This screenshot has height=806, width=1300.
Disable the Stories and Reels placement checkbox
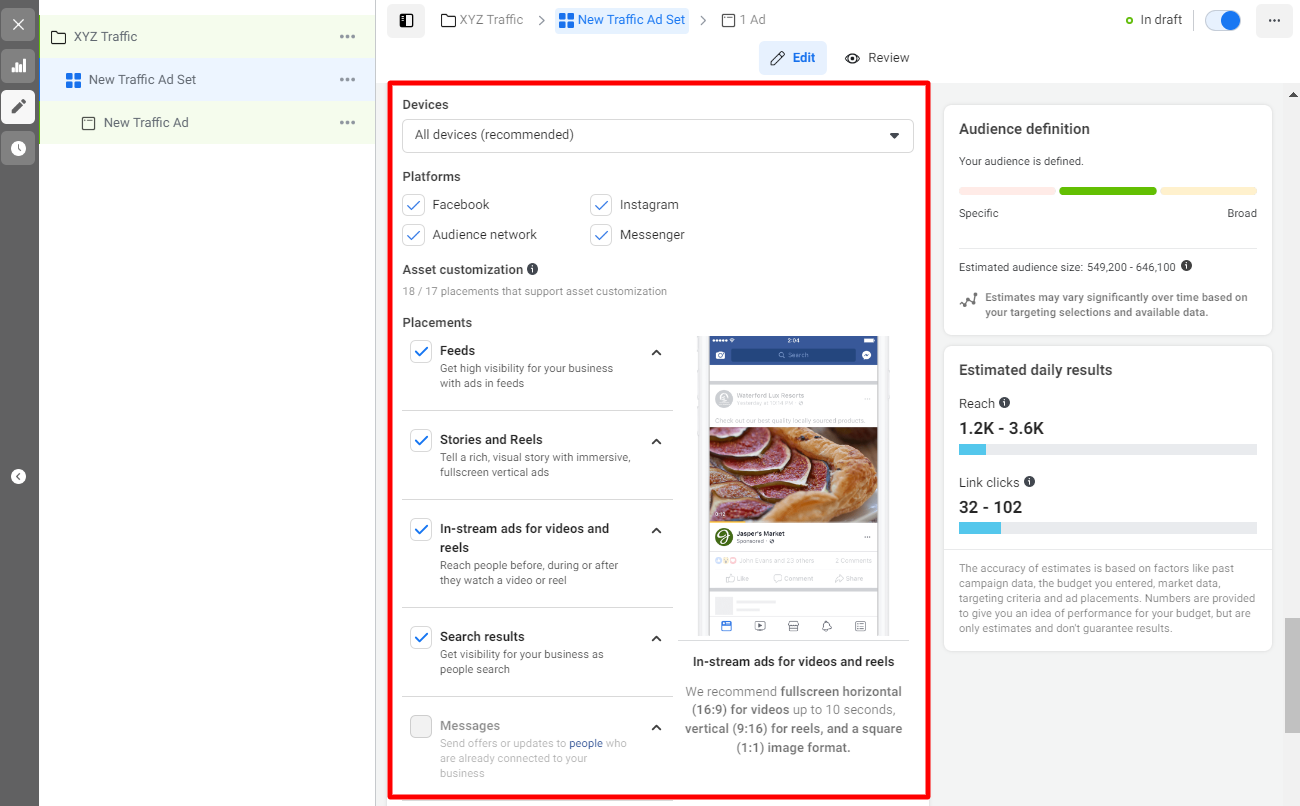(x=421, y=441)
